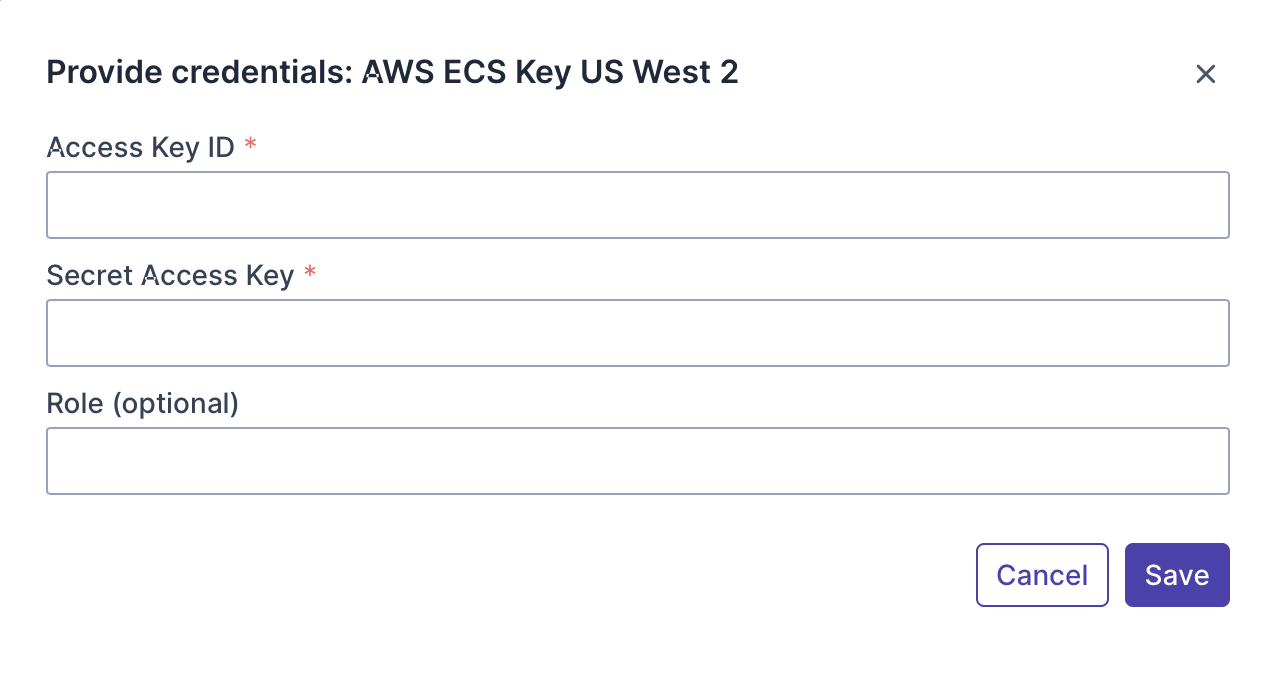This screenshot has width=1274, height=684.
Task: Click the 'Provide credentials' heading text
Action: [x=200, y=72]
